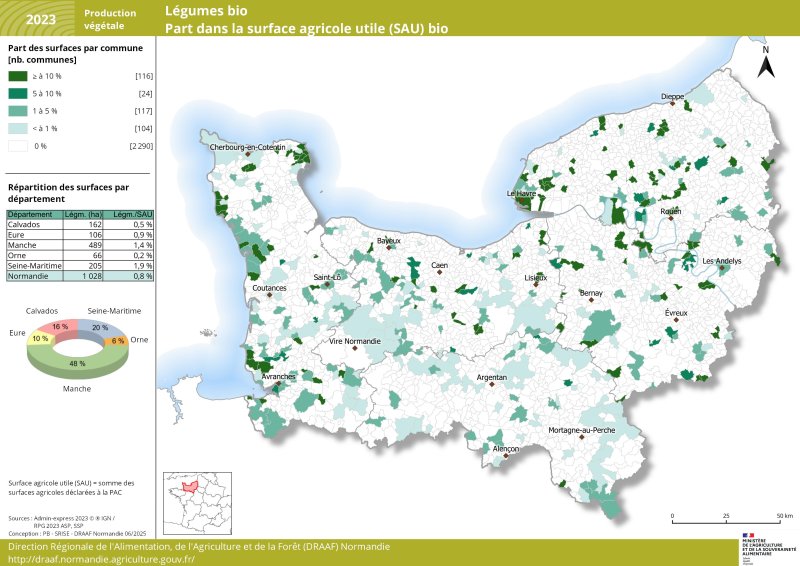800x566 pixels.
Task: Click the Avranches city label
Action: click(278, 377)
